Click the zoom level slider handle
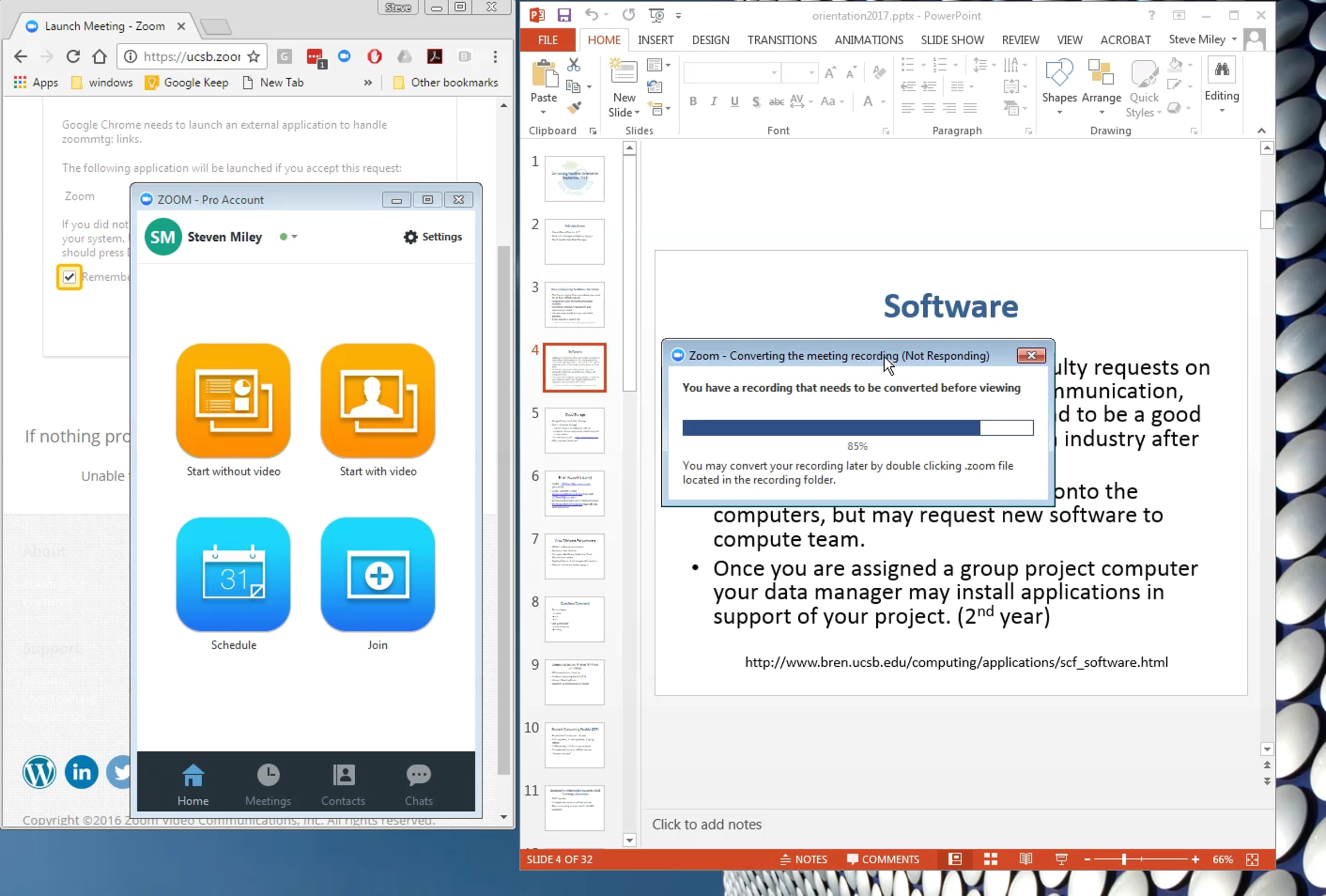1326x896 pixels. click(x=1123, y=859)
